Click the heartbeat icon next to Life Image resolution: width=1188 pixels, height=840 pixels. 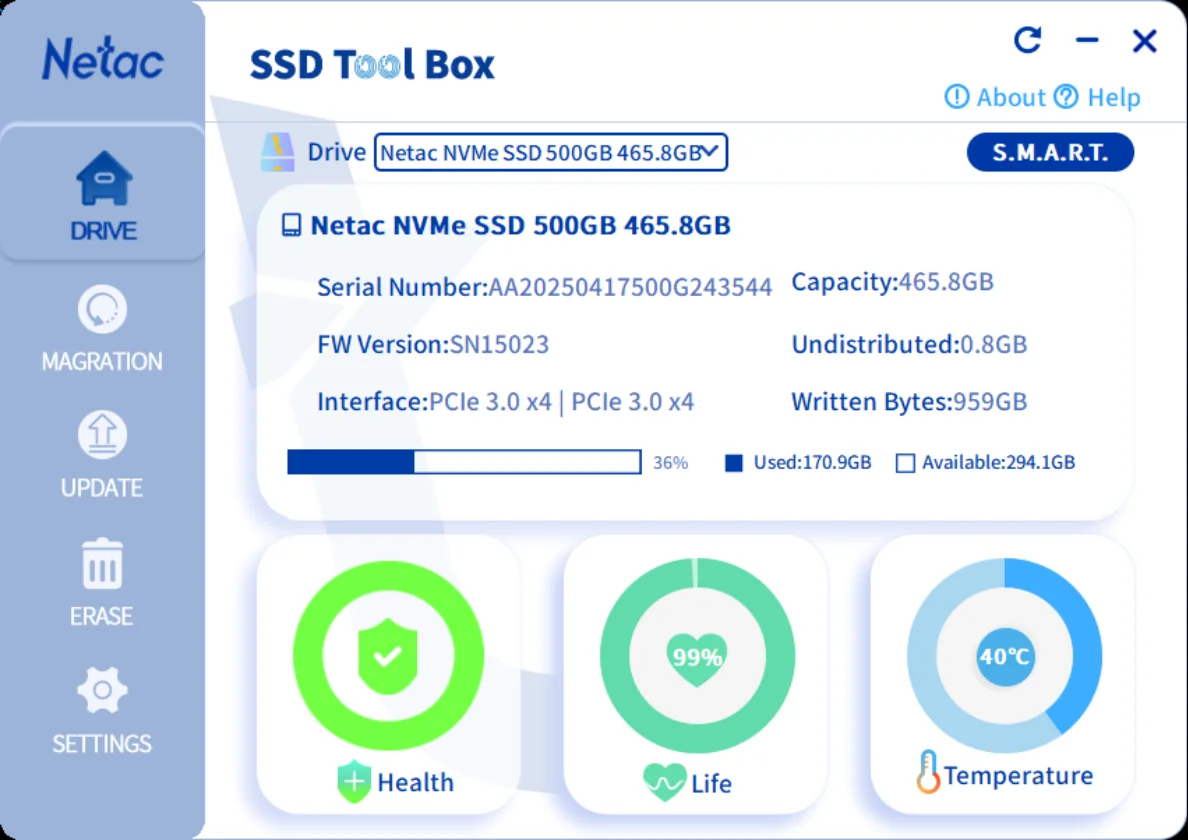tap(664, 782)
